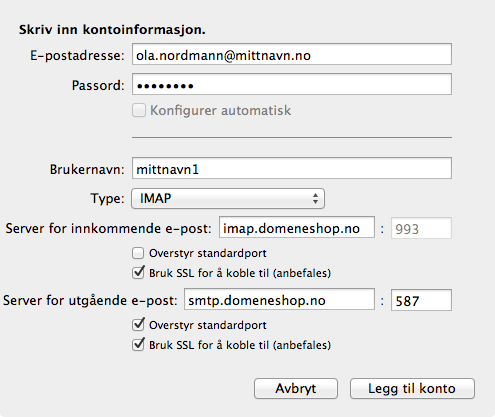495x417 pixels.
Task: Open the Type dropdown showing IMAP
Action: point(228,199)
